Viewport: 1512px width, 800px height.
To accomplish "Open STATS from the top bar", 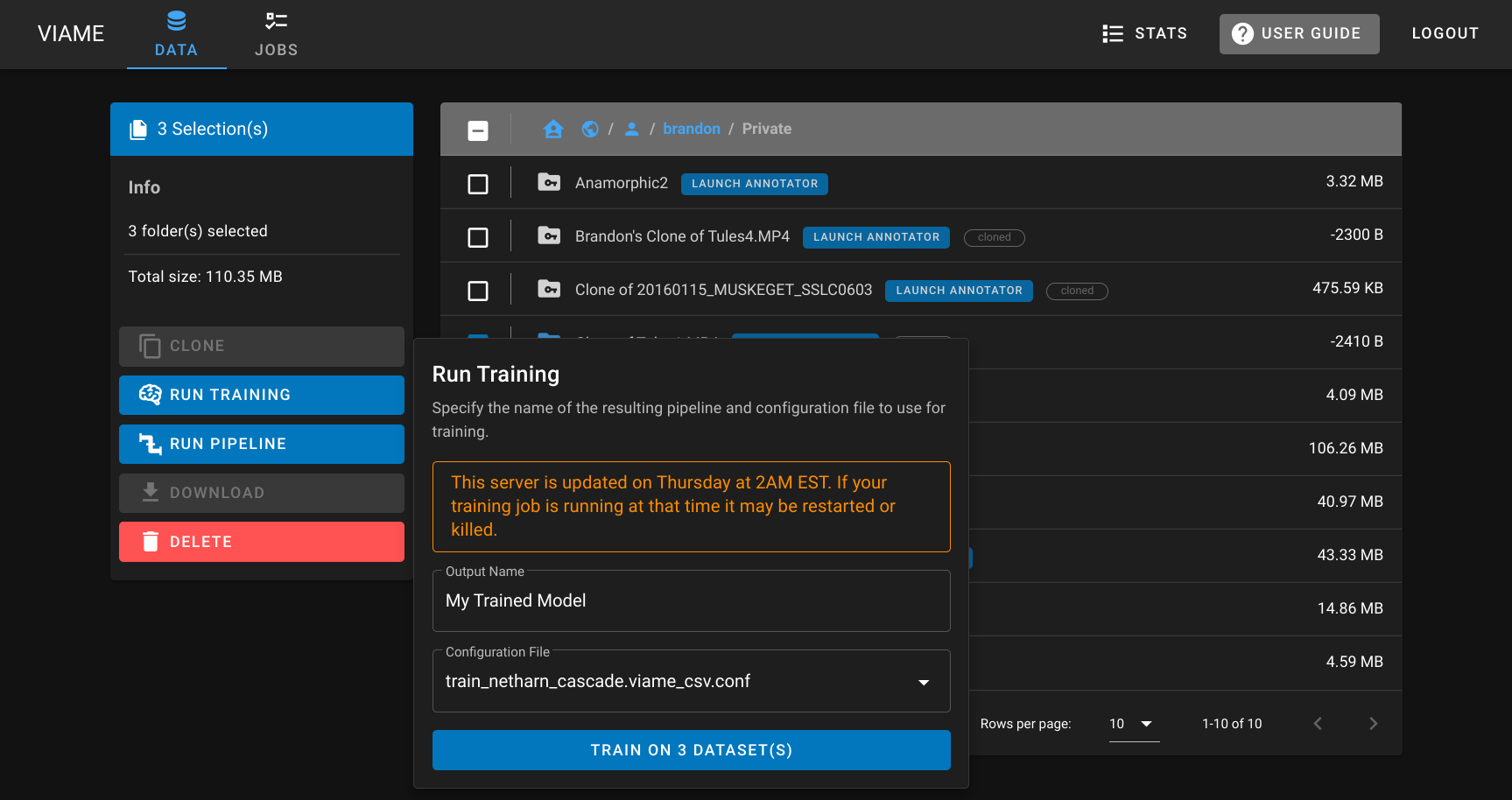I will click(x=1144, y=33).
